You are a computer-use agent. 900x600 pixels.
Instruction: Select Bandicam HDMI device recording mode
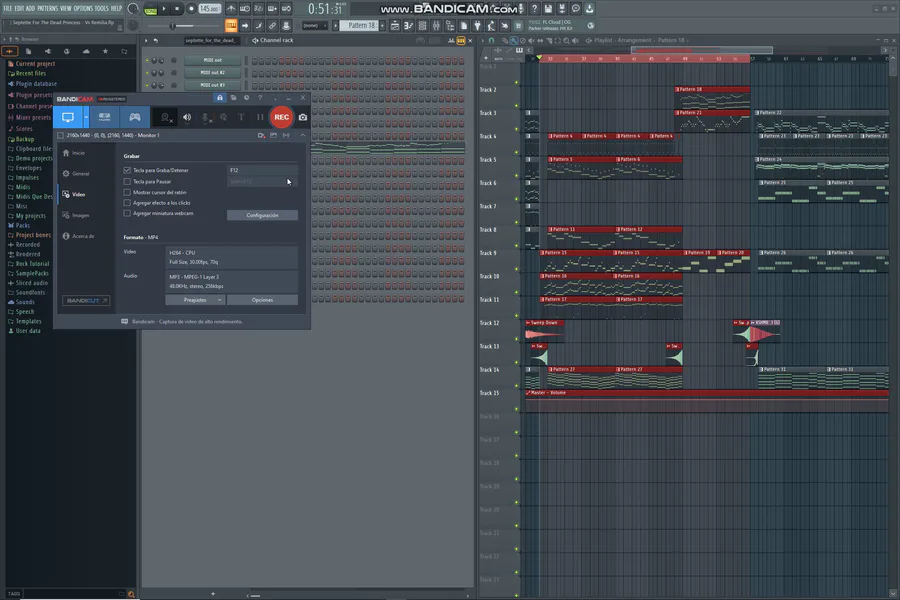[104, 117]
